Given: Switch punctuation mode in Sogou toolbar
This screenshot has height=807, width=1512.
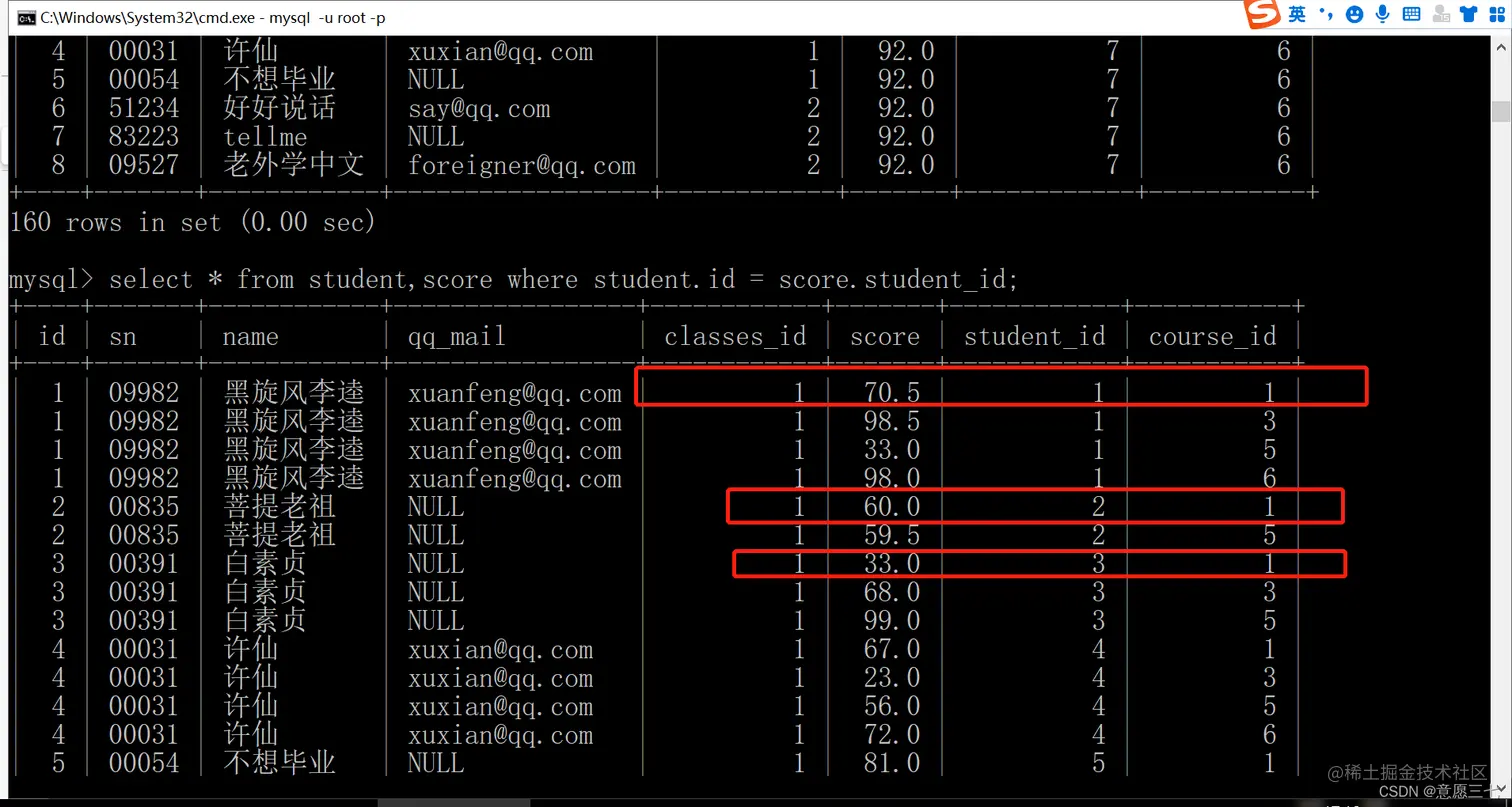Looking at the screenshot, I should click(1326, 14).
